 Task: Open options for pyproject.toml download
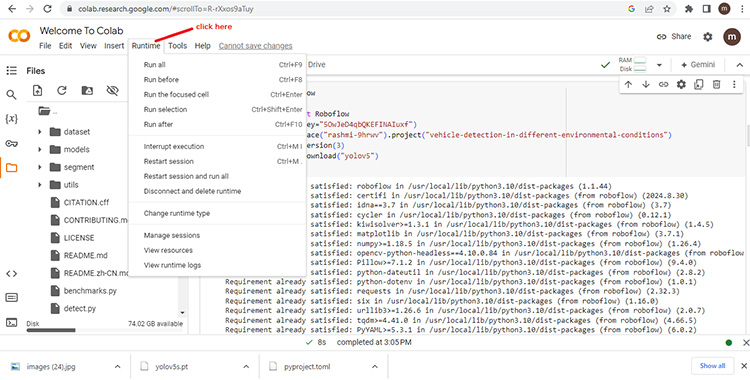(375, 367)
